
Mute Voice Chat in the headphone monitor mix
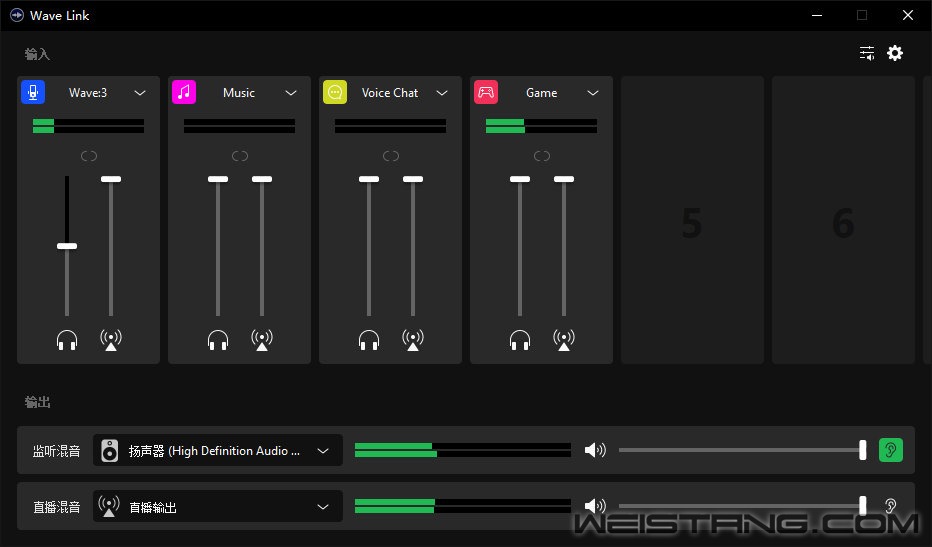369,340
